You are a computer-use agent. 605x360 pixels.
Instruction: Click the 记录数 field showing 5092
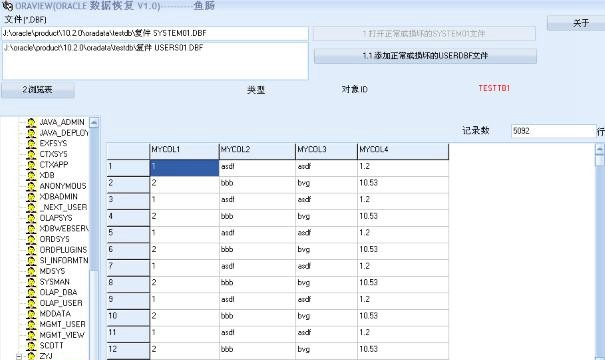coord(554,131)
